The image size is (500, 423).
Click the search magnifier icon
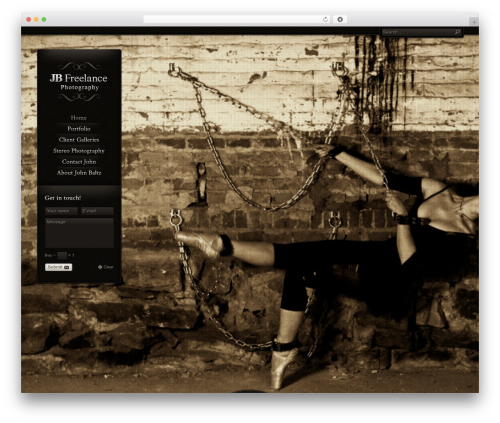457,32
